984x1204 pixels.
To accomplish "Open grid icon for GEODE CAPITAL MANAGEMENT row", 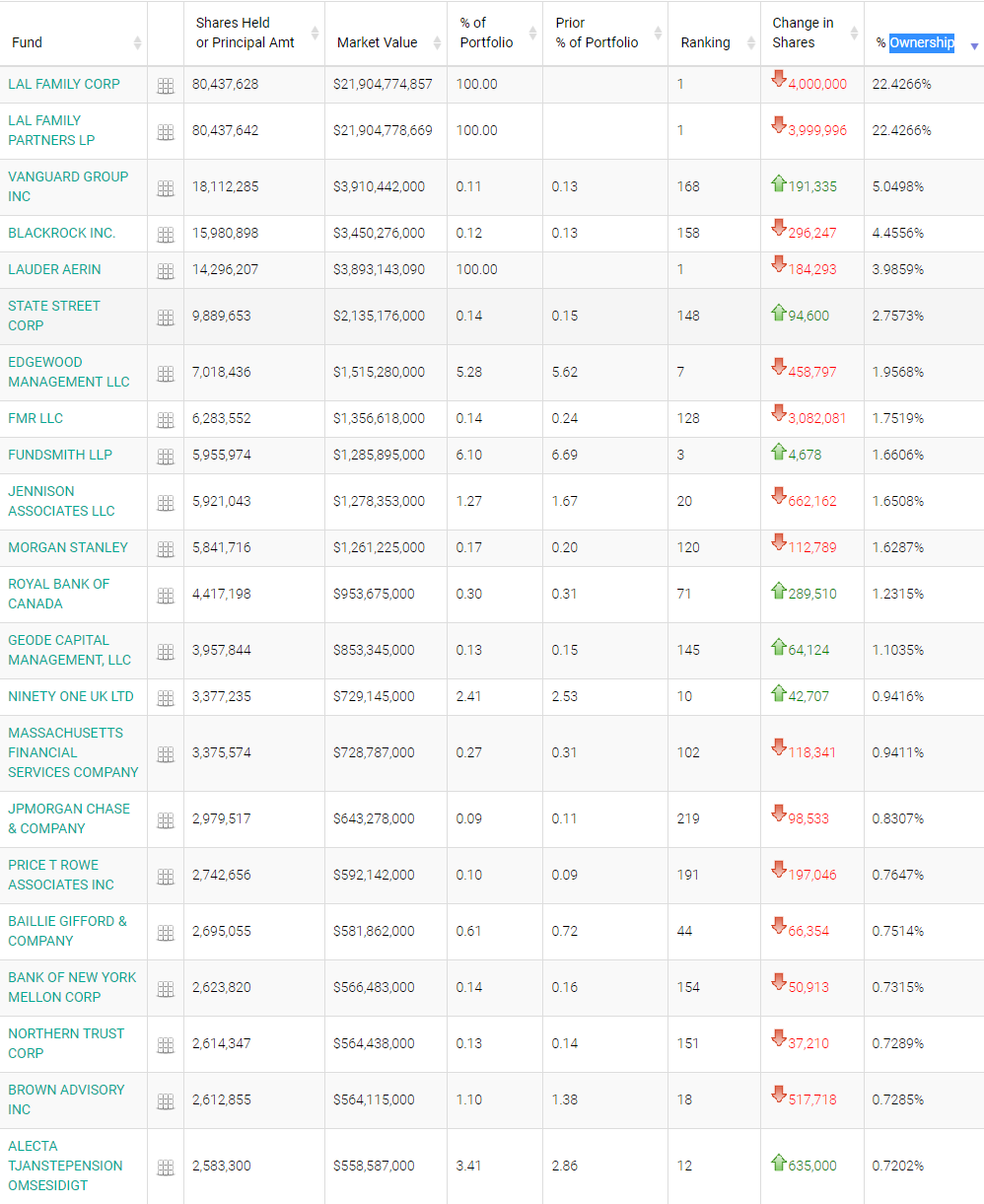I will 166,652.
